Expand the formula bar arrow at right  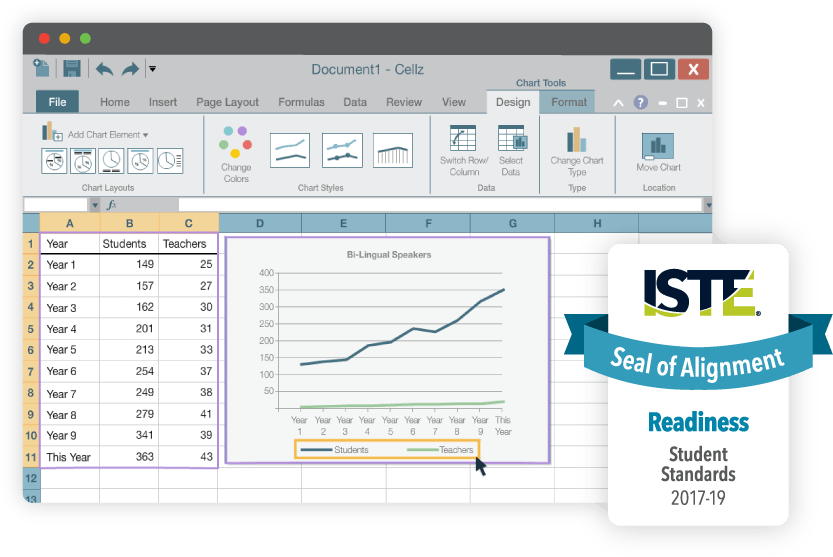[708, 205]
